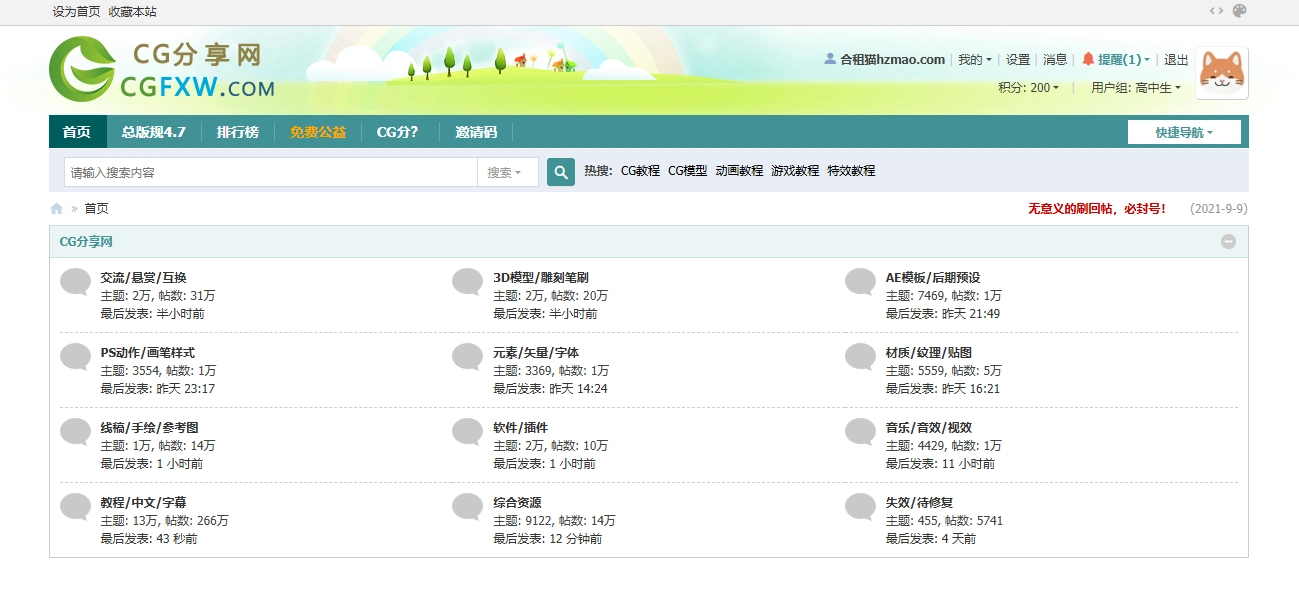Expand the 提醒(1) notifications dropdown
This screenshot has height=600, width=1299.
tap(1117, 60)
